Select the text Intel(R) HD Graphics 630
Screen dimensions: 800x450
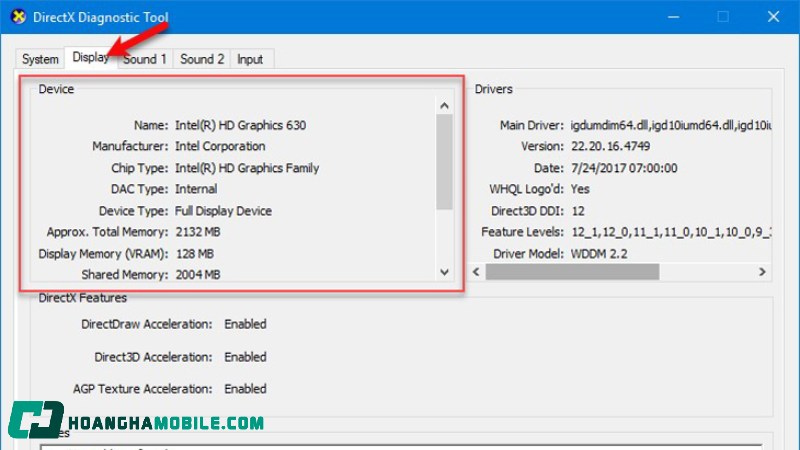240,126
